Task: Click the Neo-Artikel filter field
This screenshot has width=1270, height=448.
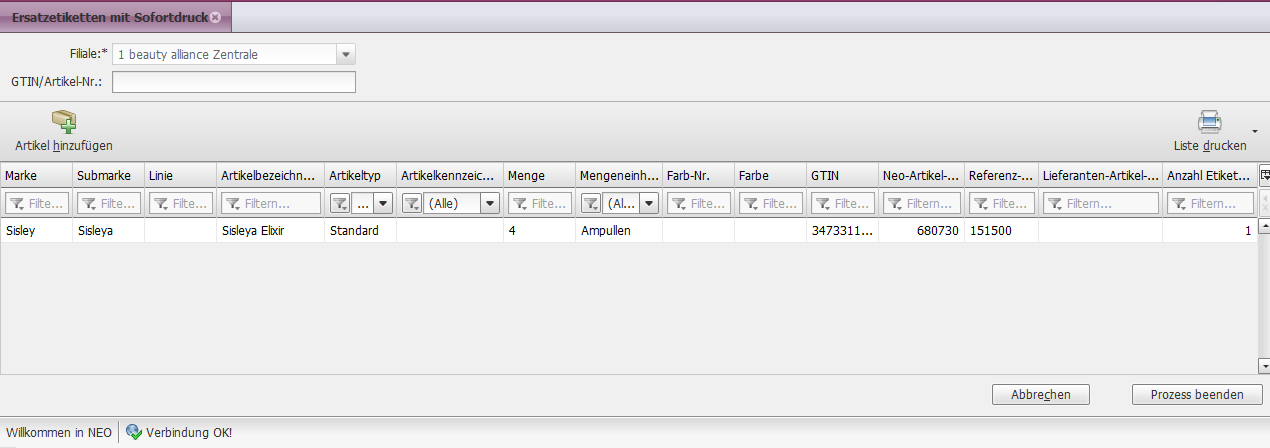Action: [x=922, y=203]
